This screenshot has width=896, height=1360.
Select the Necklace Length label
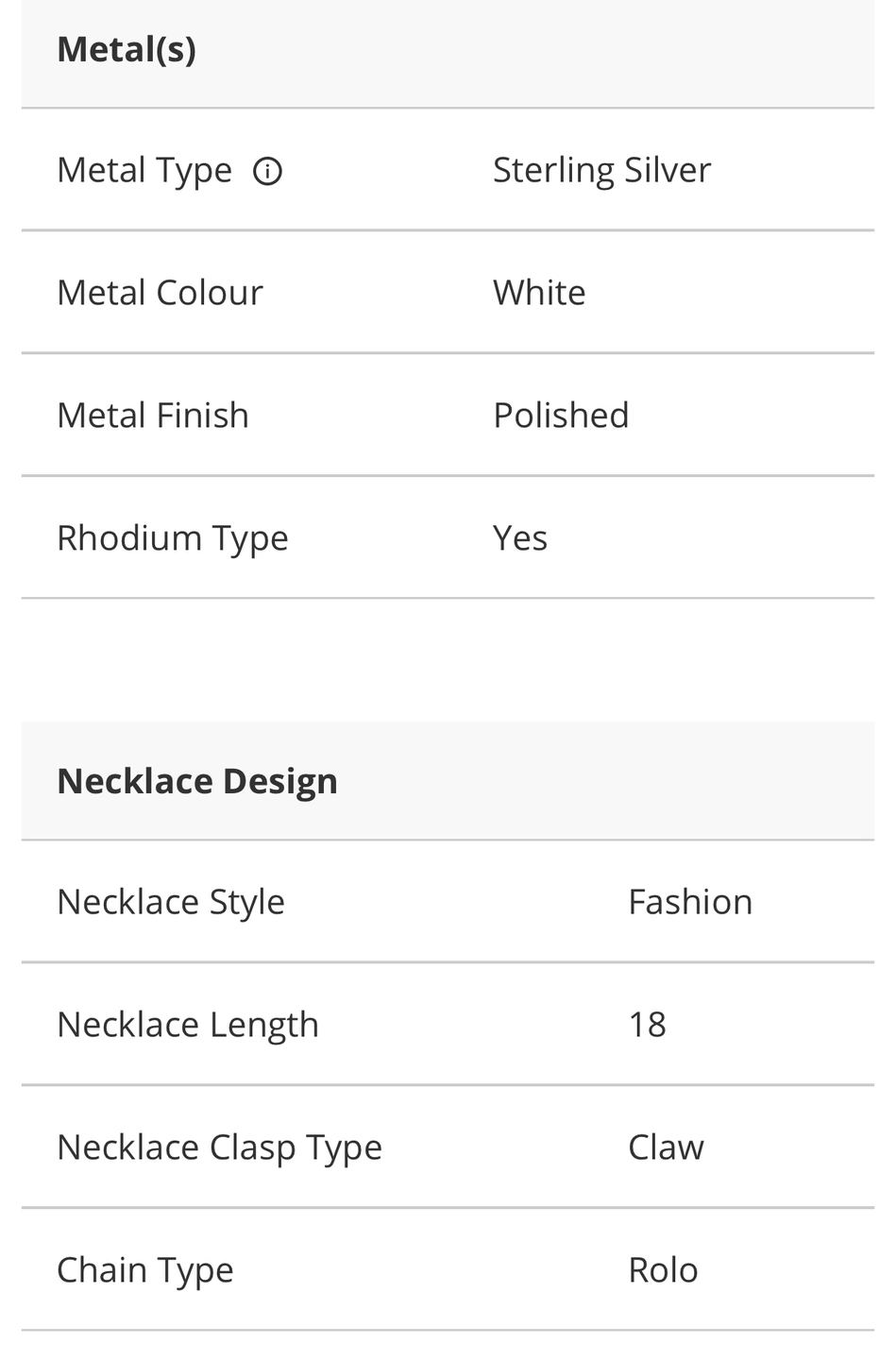point(188,1025)
